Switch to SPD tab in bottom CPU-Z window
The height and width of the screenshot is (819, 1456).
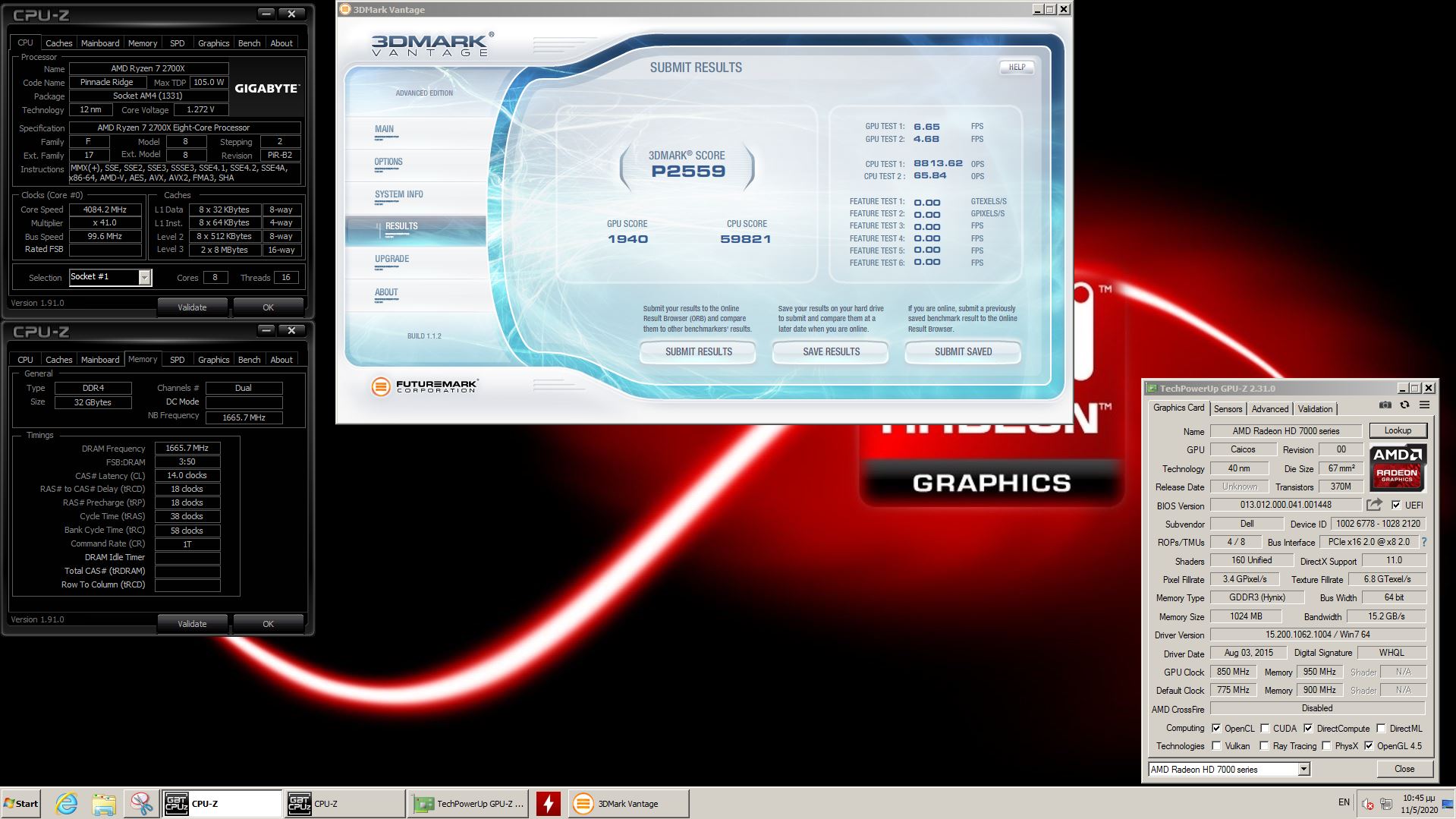click(x=177, y=360)
